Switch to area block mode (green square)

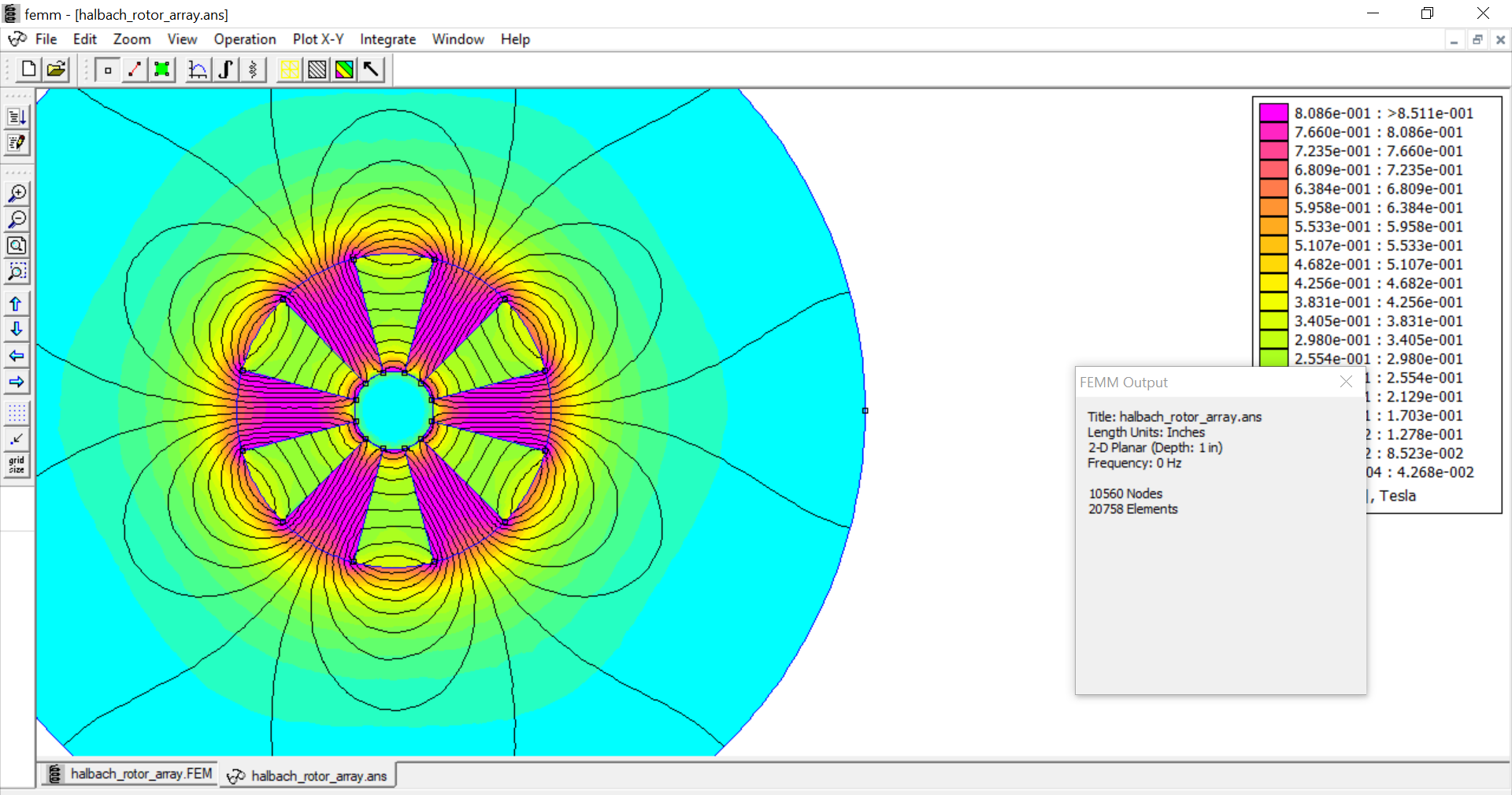[x=161, y=69]
